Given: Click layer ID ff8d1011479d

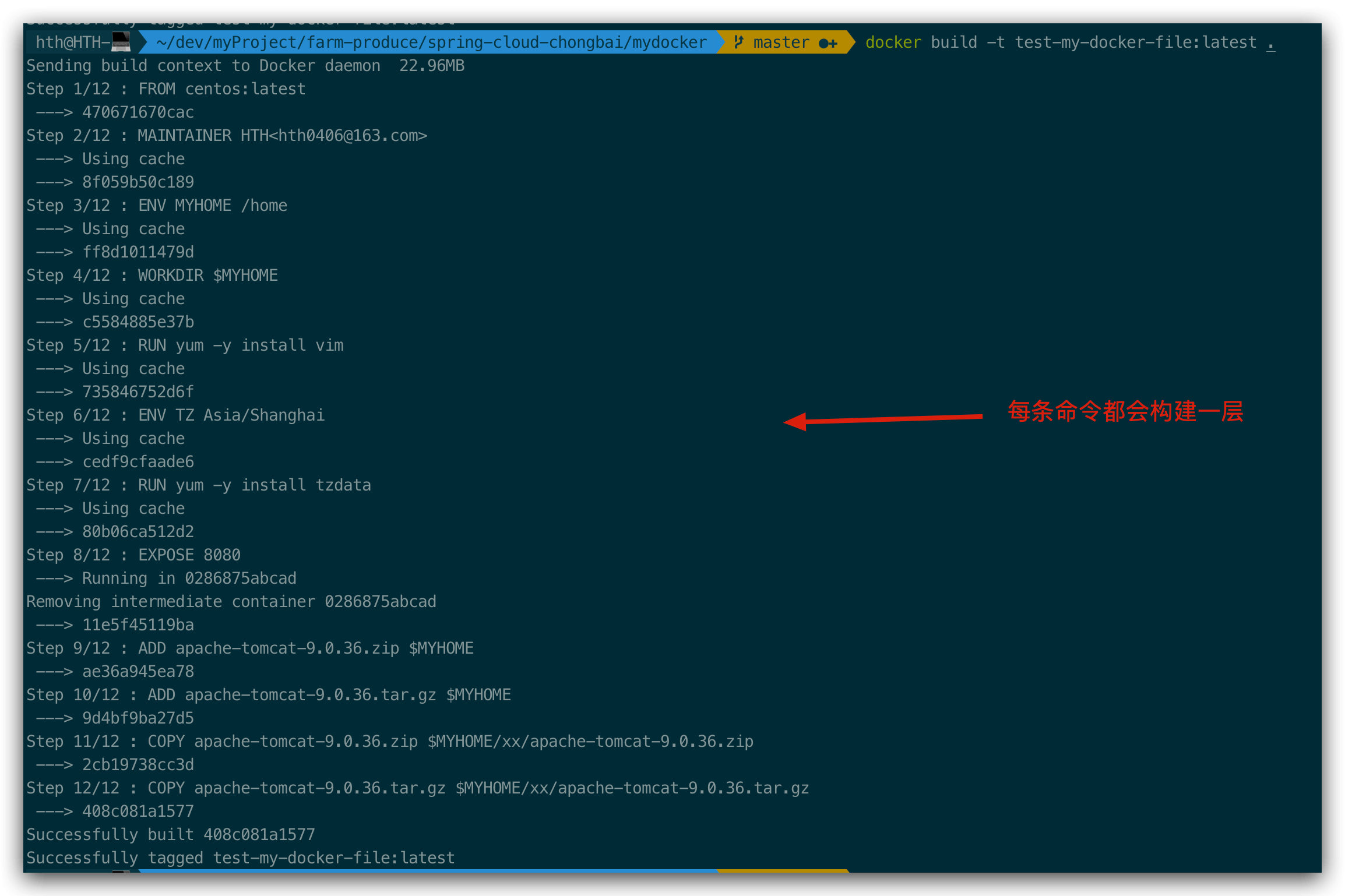Looking at the screenshot, I should point(138,252).
